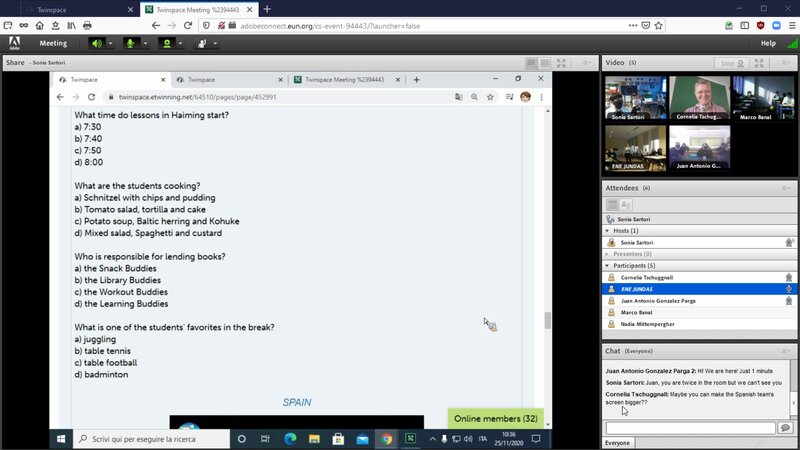Image resolution: width=800 pixels, height=450 pixels.
Task: Click Chrome icon in shared taskbar
Action: click(x=386, y=439)
